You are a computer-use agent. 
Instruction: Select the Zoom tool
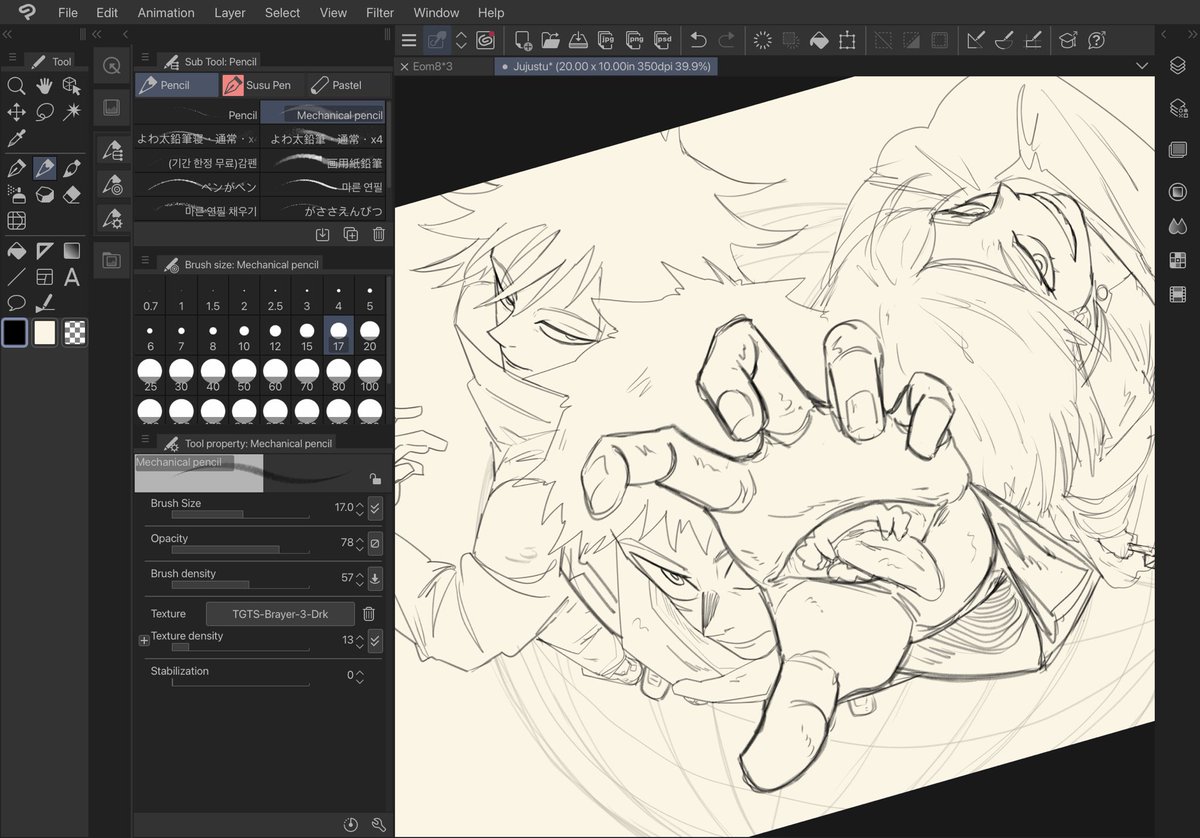[x=17, y=87]
